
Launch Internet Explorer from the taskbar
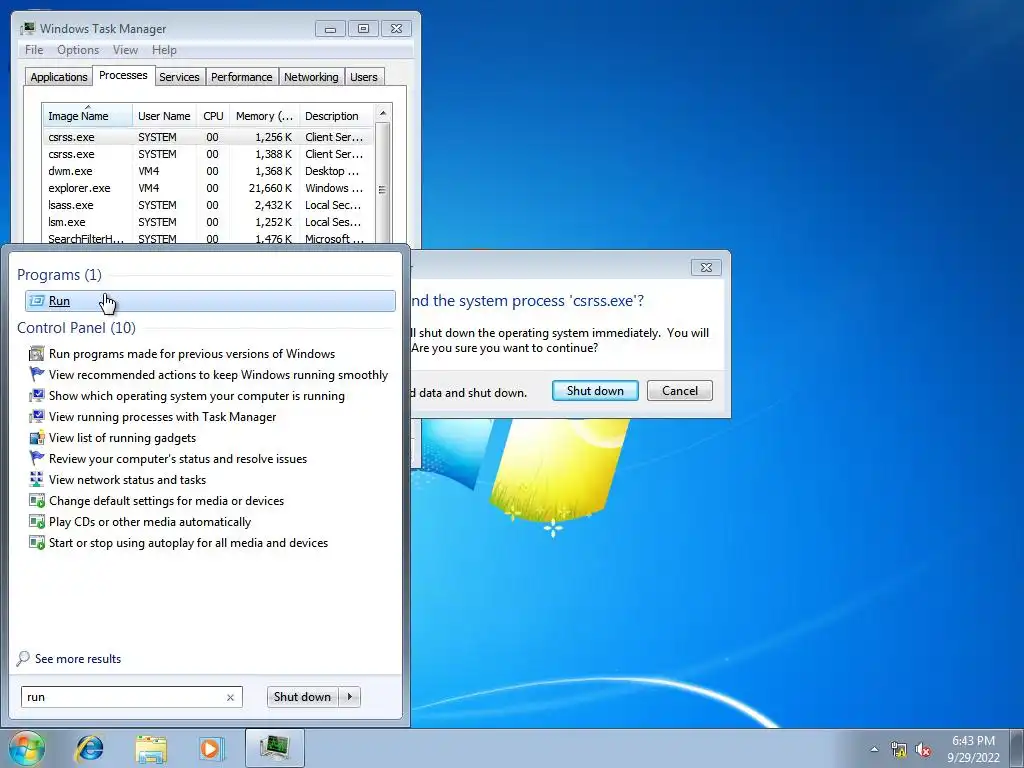point(89,748)
